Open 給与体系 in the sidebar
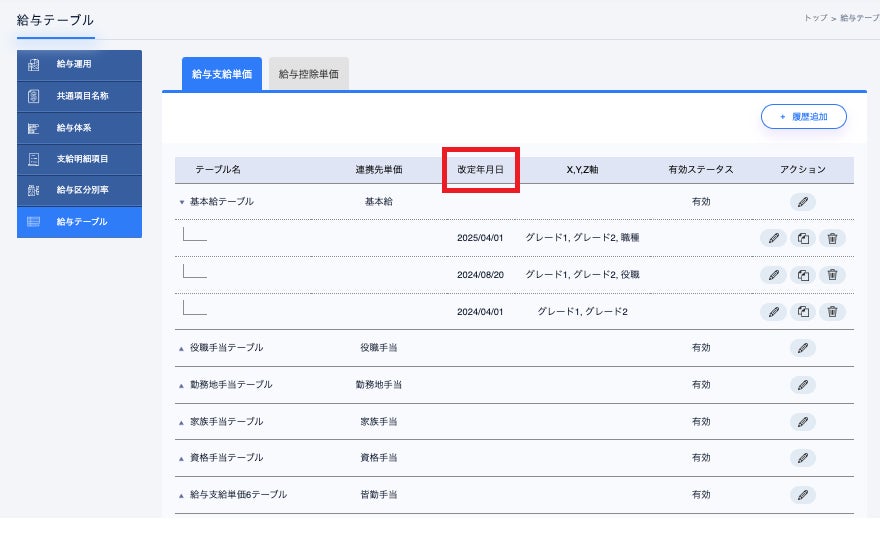Viewport: 880px width, 553px height. tap(80, 128)
